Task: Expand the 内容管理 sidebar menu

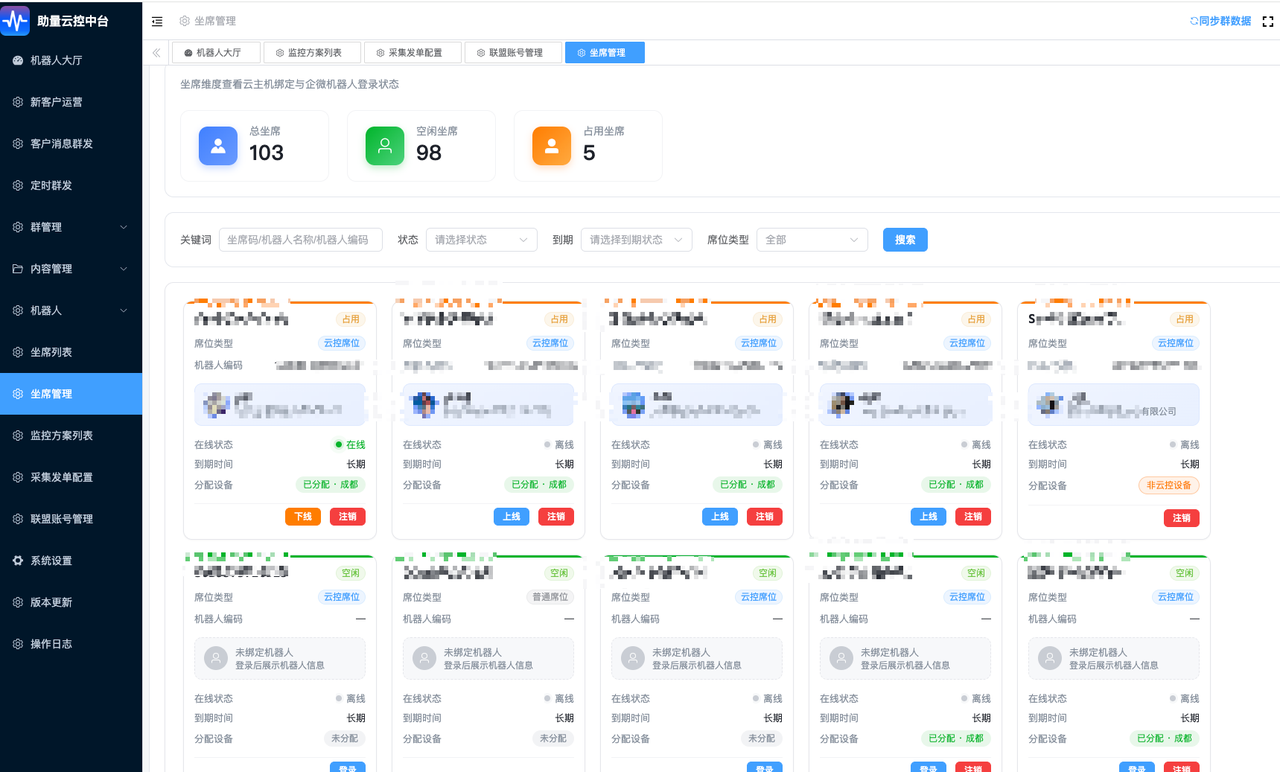Action: pos(71,269)
